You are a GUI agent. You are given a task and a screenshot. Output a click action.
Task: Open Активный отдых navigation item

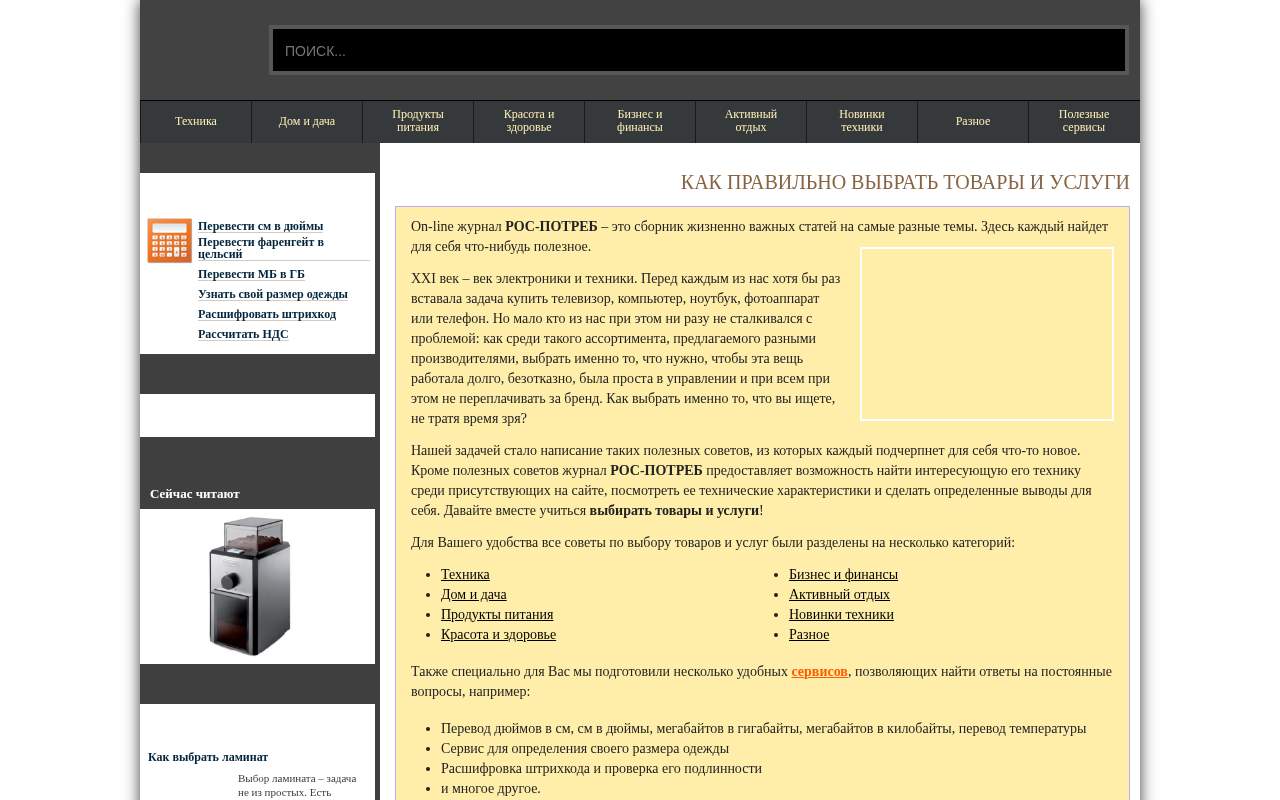point(751,121)
